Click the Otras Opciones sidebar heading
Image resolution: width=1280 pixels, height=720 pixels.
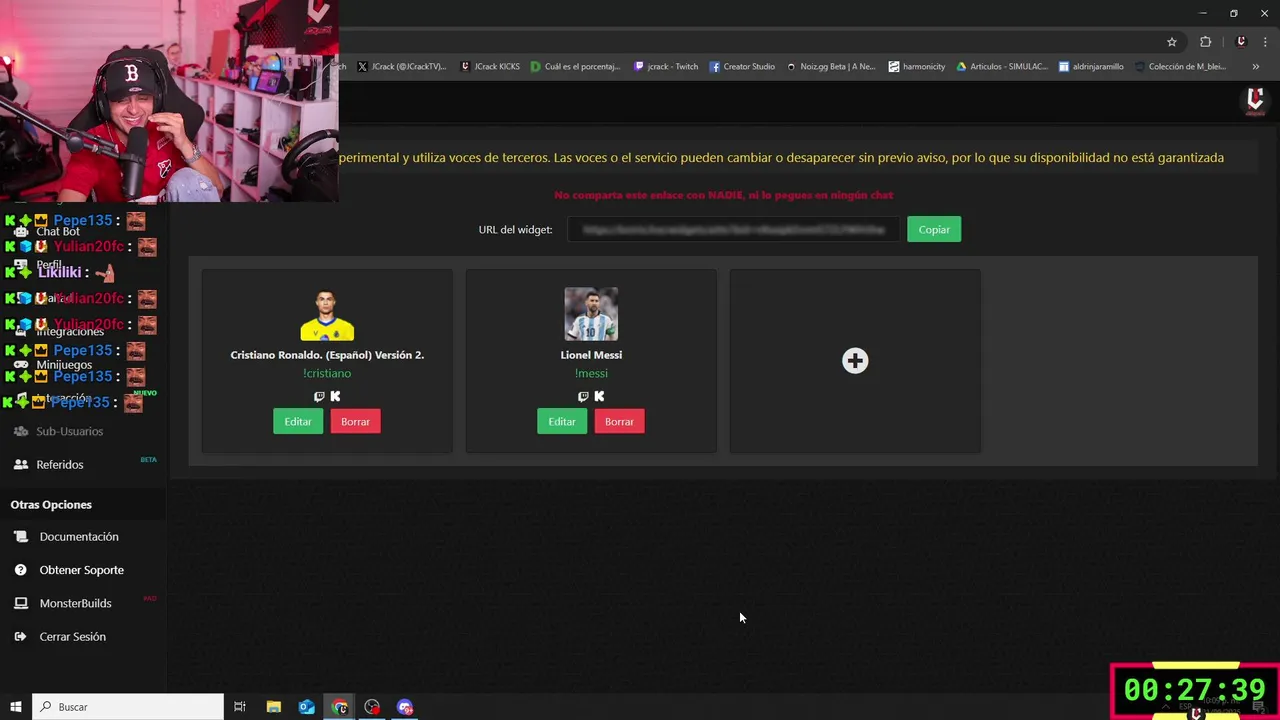[51, 505]
